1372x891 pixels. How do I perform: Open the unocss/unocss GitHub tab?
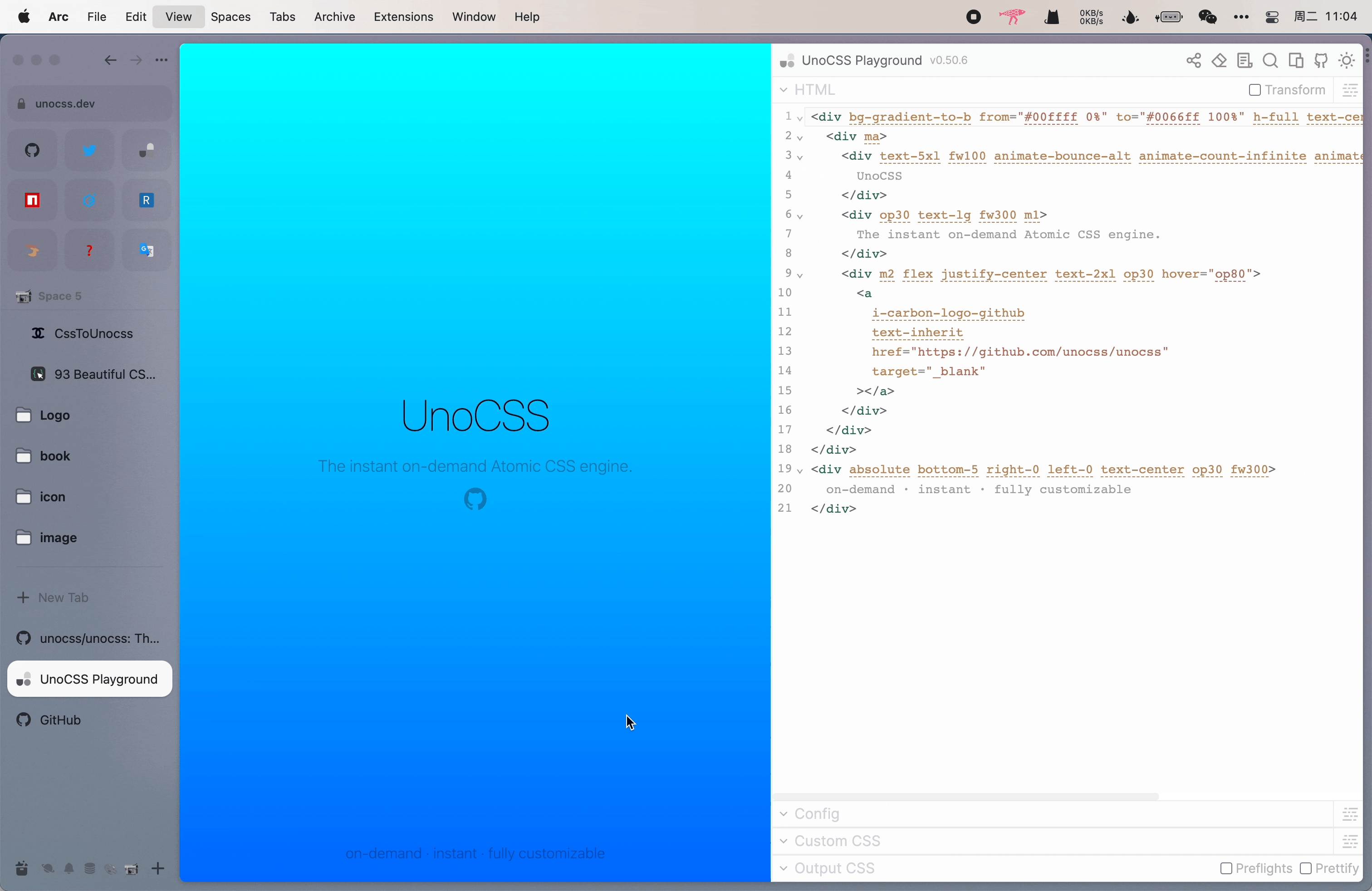[x=90, y=638]
